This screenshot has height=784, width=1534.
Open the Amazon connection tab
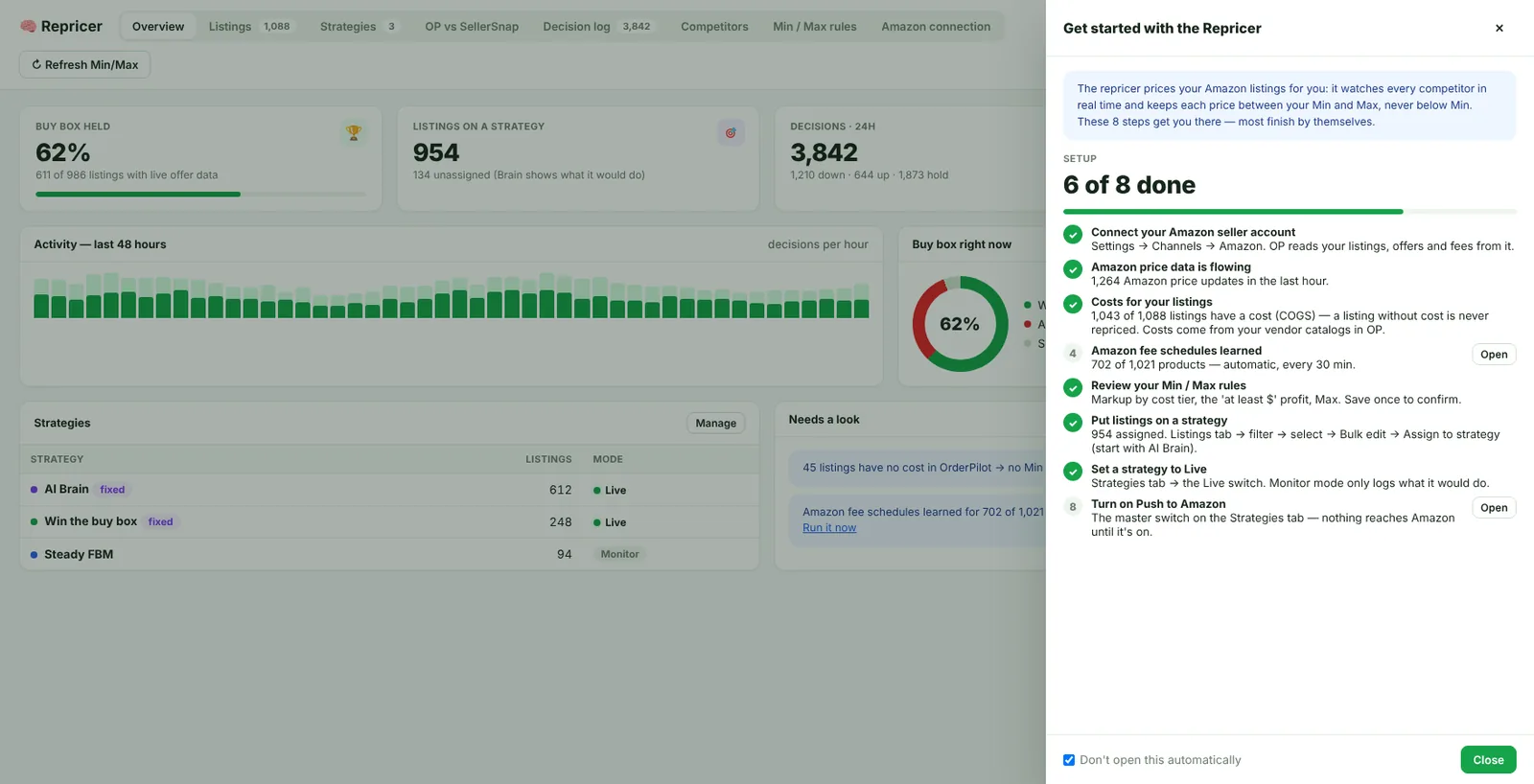[936, 27]
